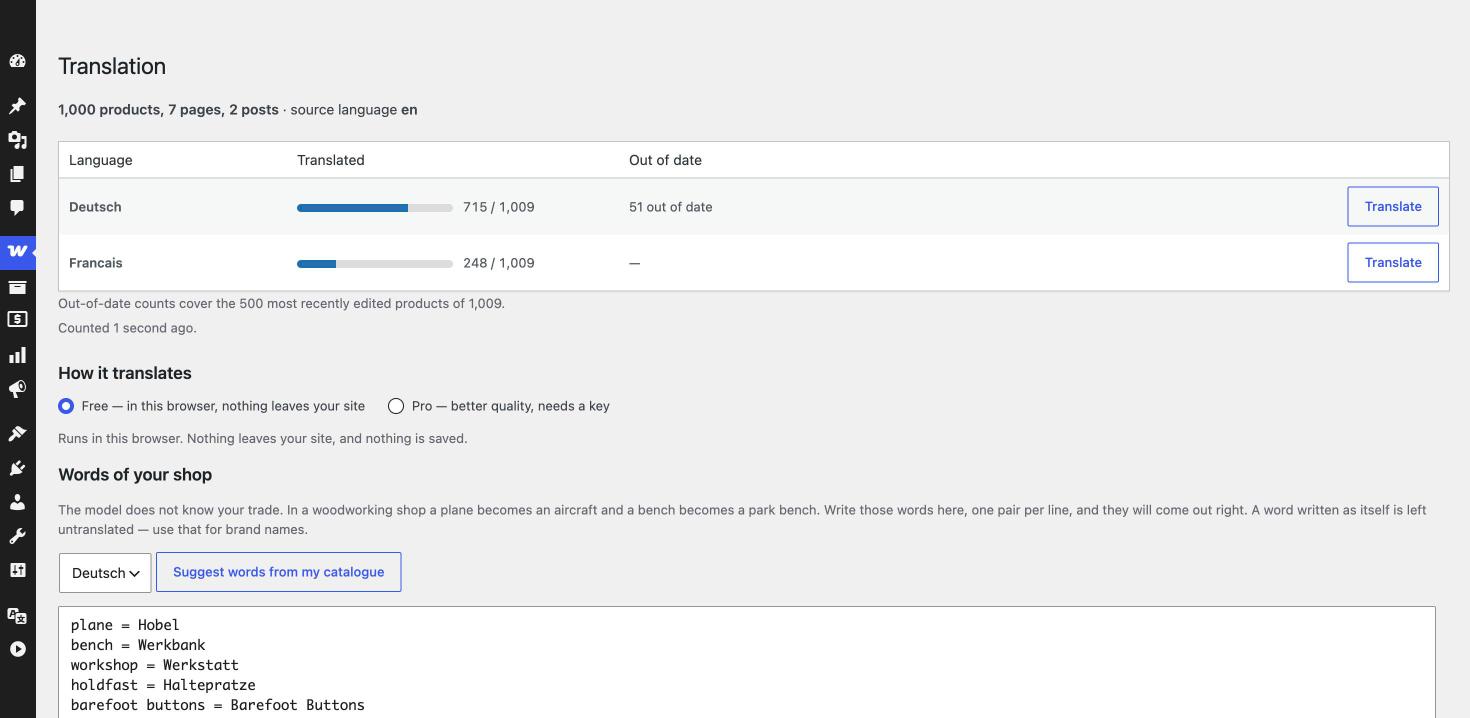Open Users person icon in sidebar

point(17,502)
